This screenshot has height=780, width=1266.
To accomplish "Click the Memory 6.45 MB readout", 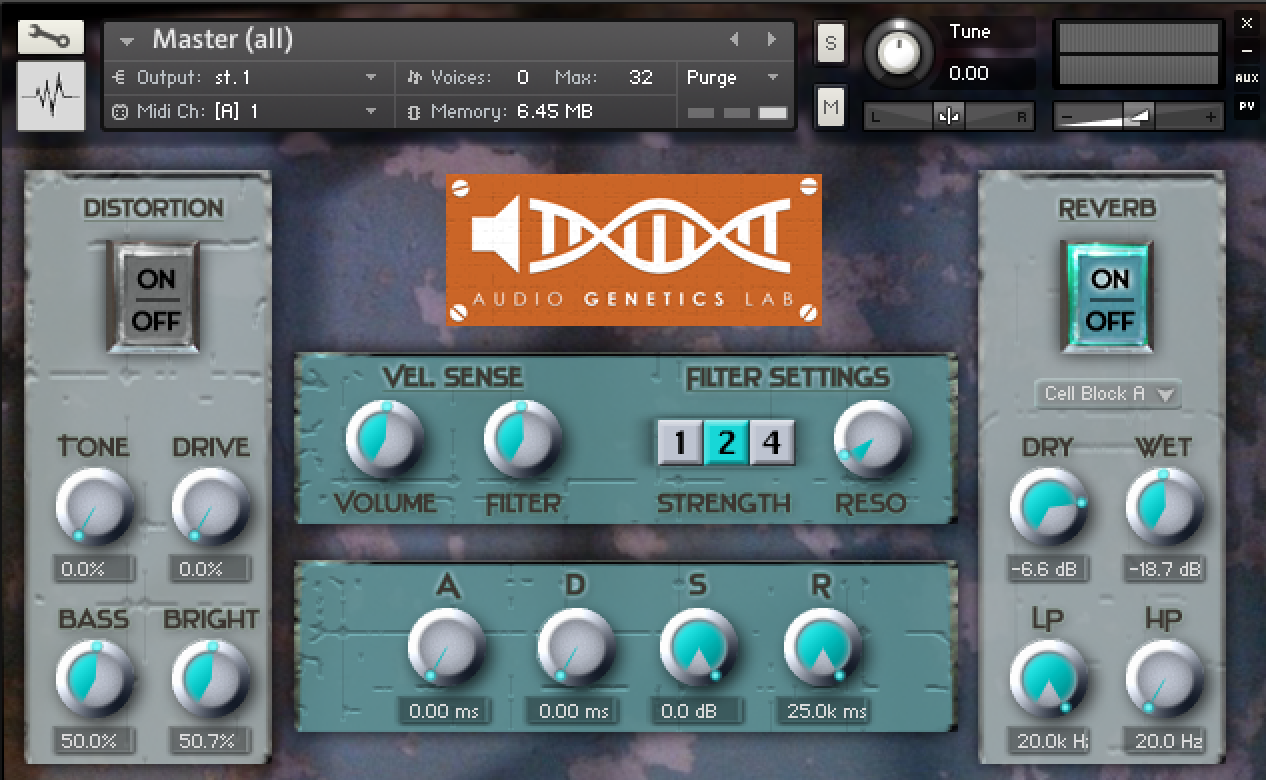I will click(555, 111).
